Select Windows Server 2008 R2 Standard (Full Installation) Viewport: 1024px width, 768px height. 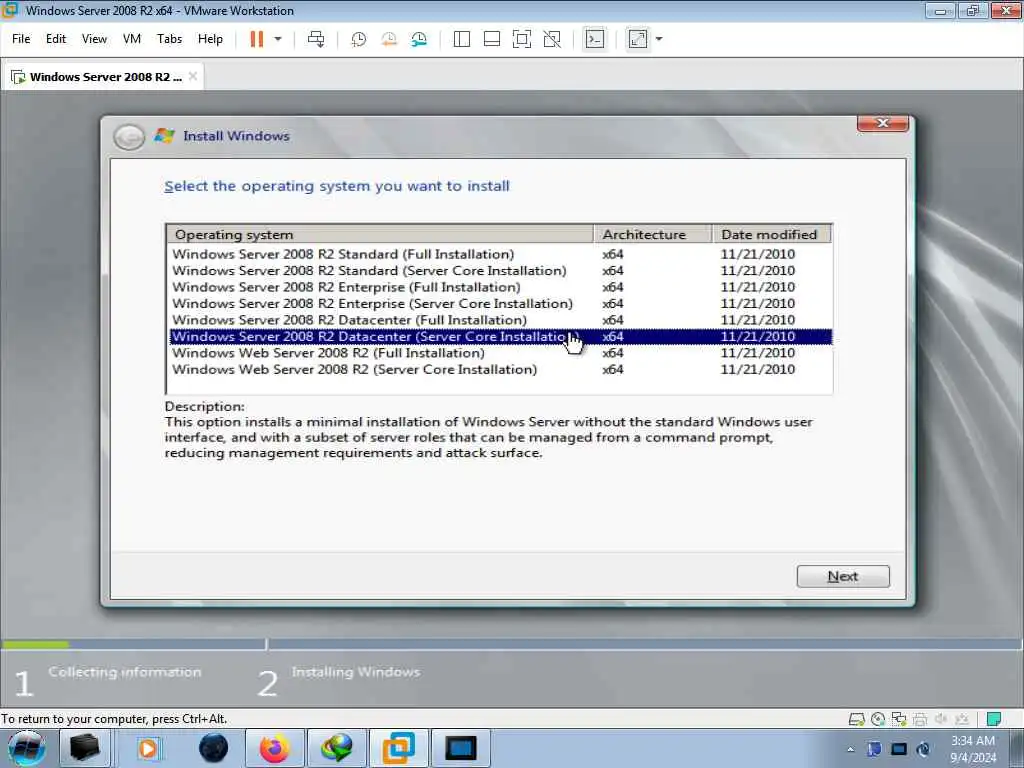501,254
